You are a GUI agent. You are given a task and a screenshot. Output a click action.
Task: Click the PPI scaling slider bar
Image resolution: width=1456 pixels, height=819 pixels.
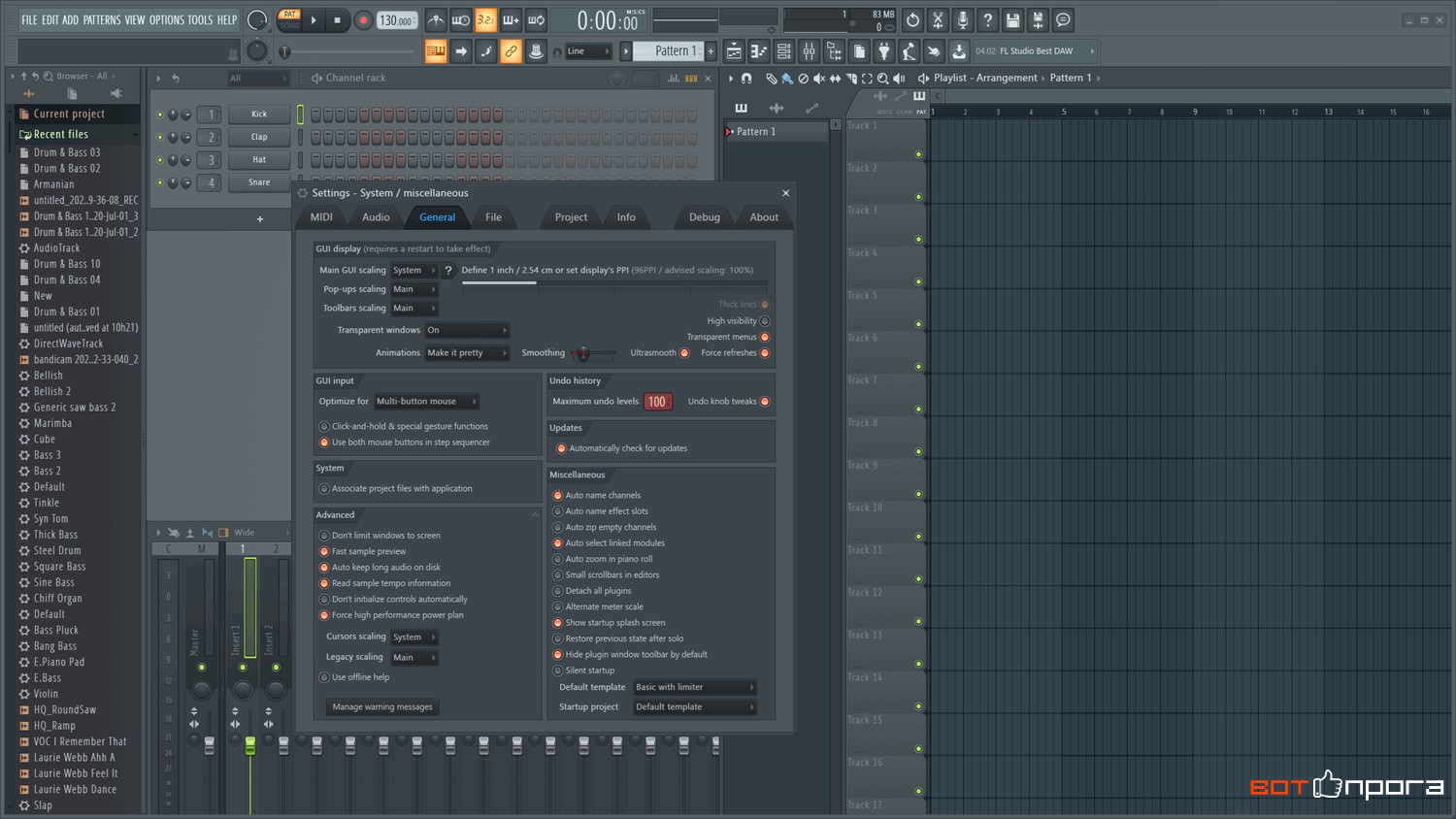click(614, 283)
